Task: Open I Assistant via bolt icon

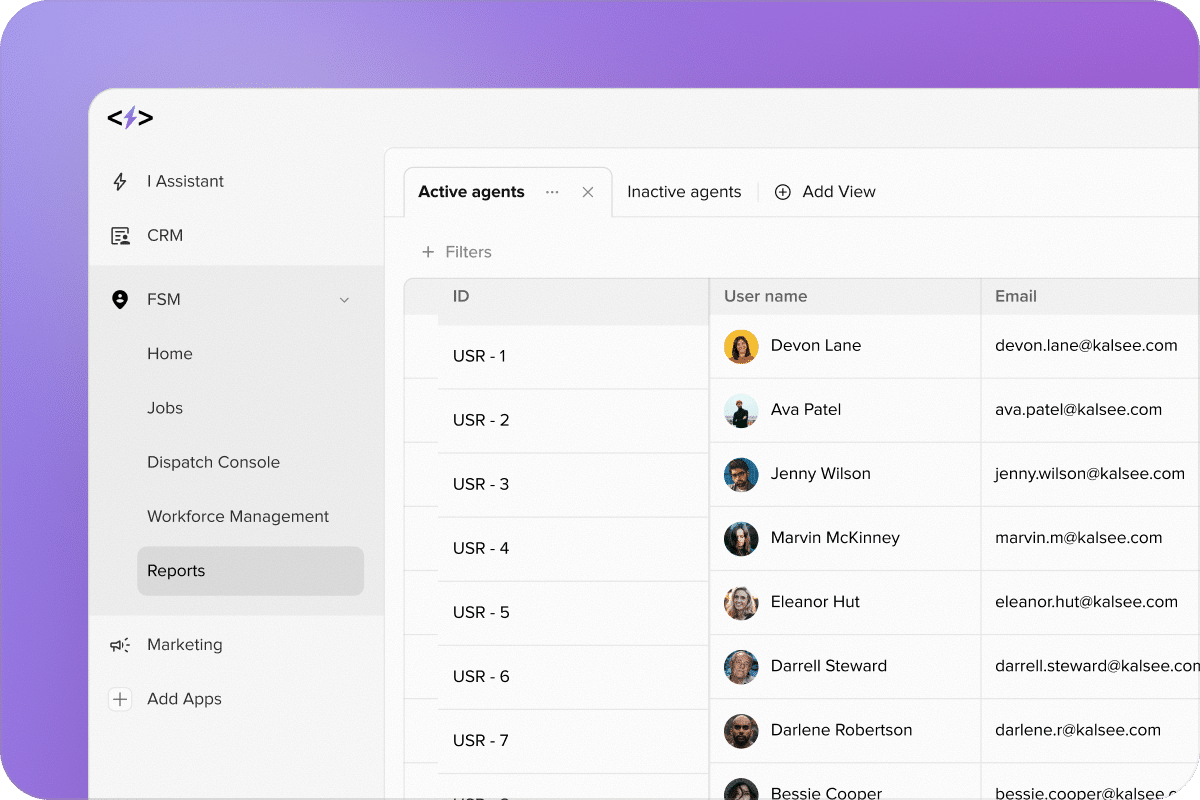Action: coord(120,182)
